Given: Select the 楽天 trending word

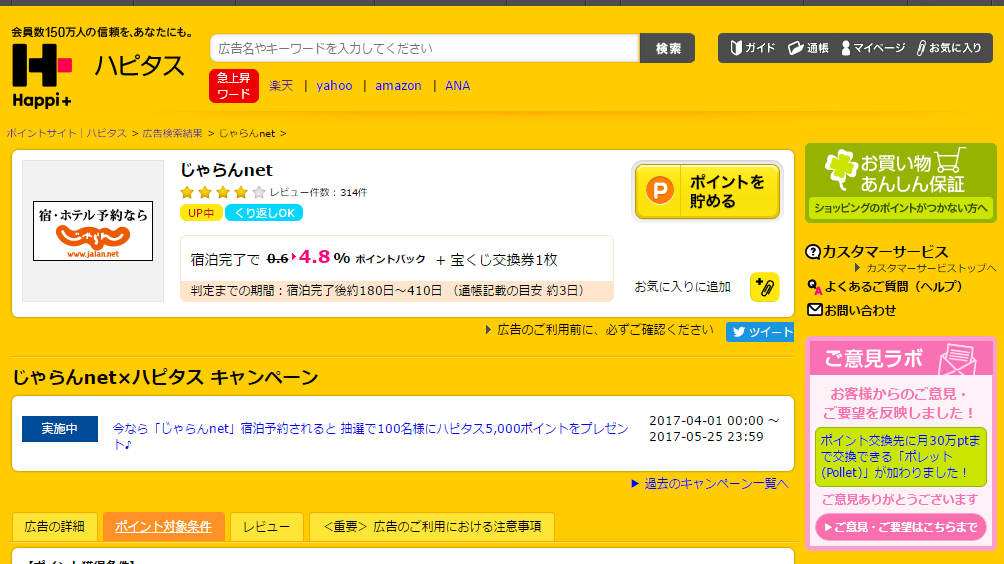Looking at the screenshot, I should tap(281, 86).
